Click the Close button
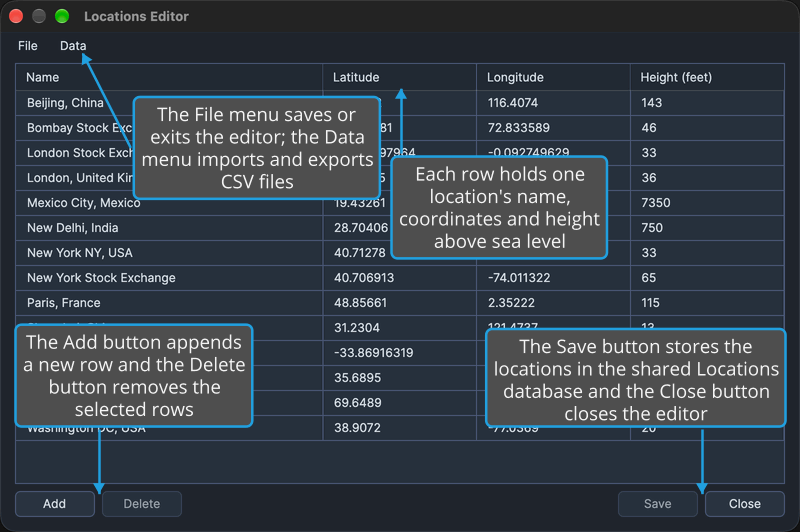This screenshot has width=800, height=532. coord(744,504)
